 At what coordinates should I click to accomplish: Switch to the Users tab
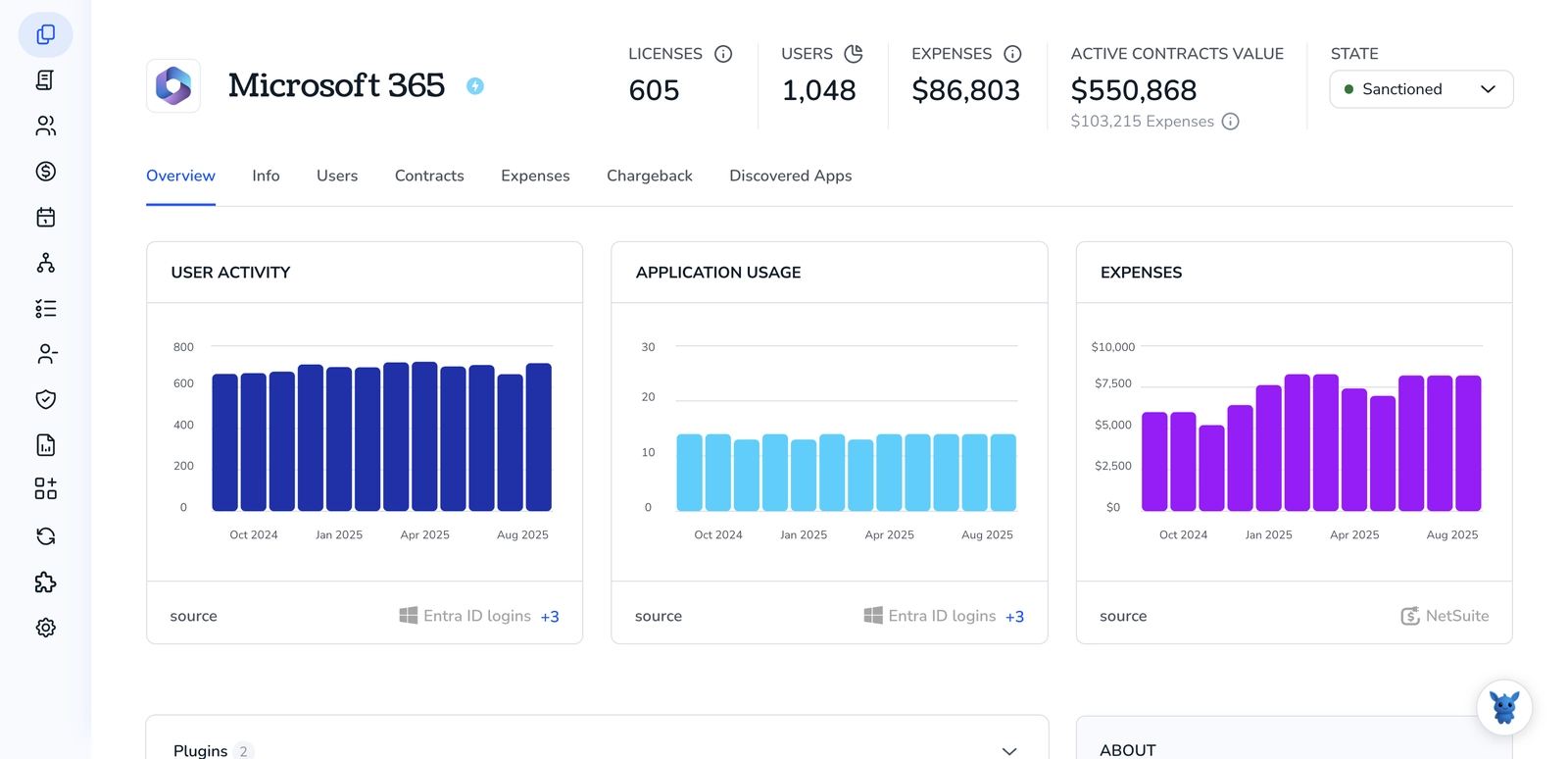[337, 176]
